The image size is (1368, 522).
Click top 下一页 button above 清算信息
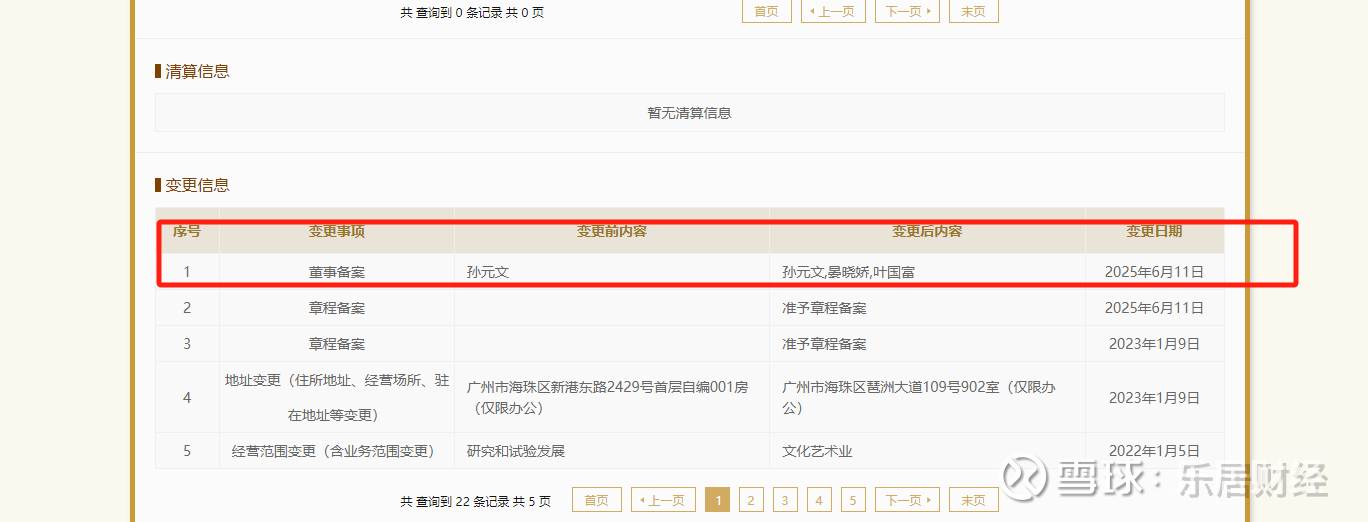907,11
